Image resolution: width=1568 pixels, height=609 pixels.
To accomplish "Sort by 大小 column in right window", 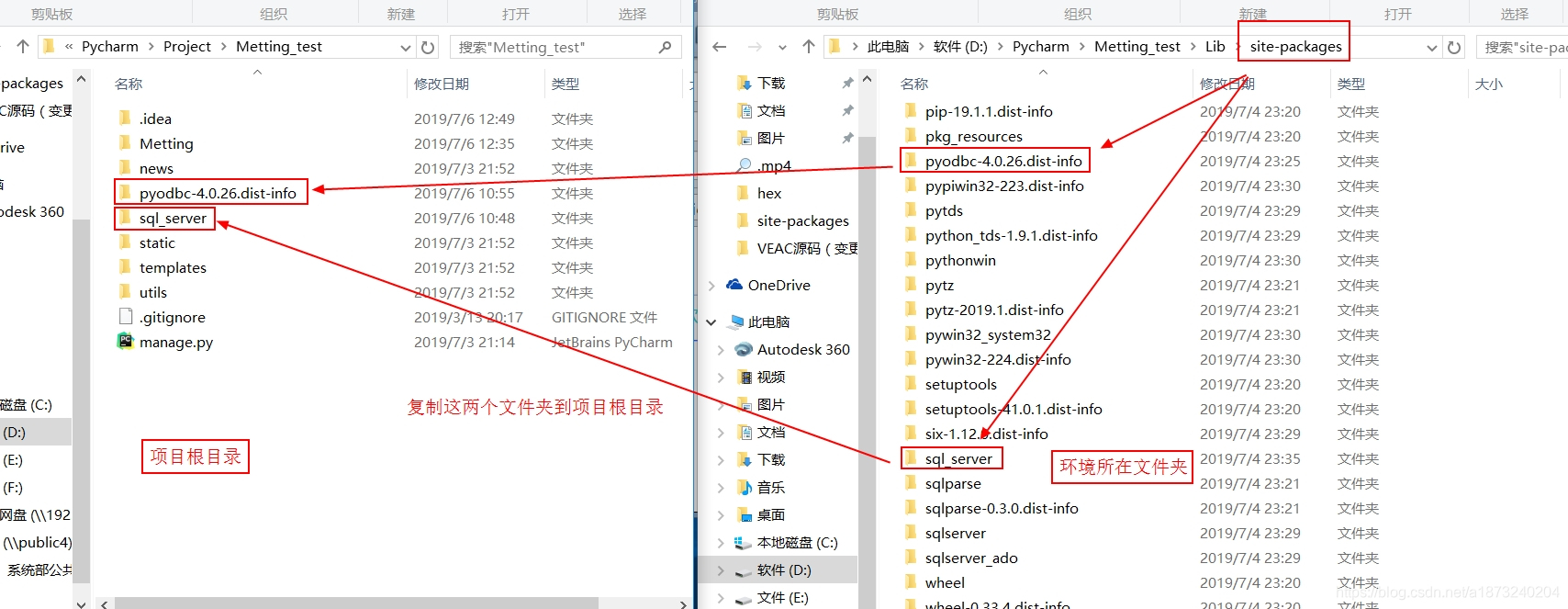I will point(1489,84).
